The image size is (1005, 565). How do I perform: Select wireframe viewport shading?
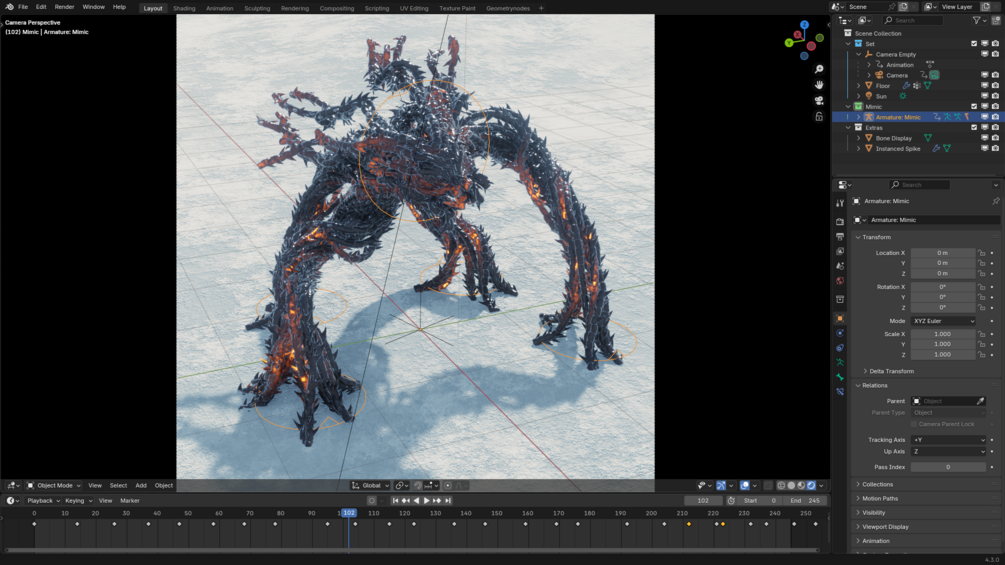pyautogui.click(x=781, y=486)
